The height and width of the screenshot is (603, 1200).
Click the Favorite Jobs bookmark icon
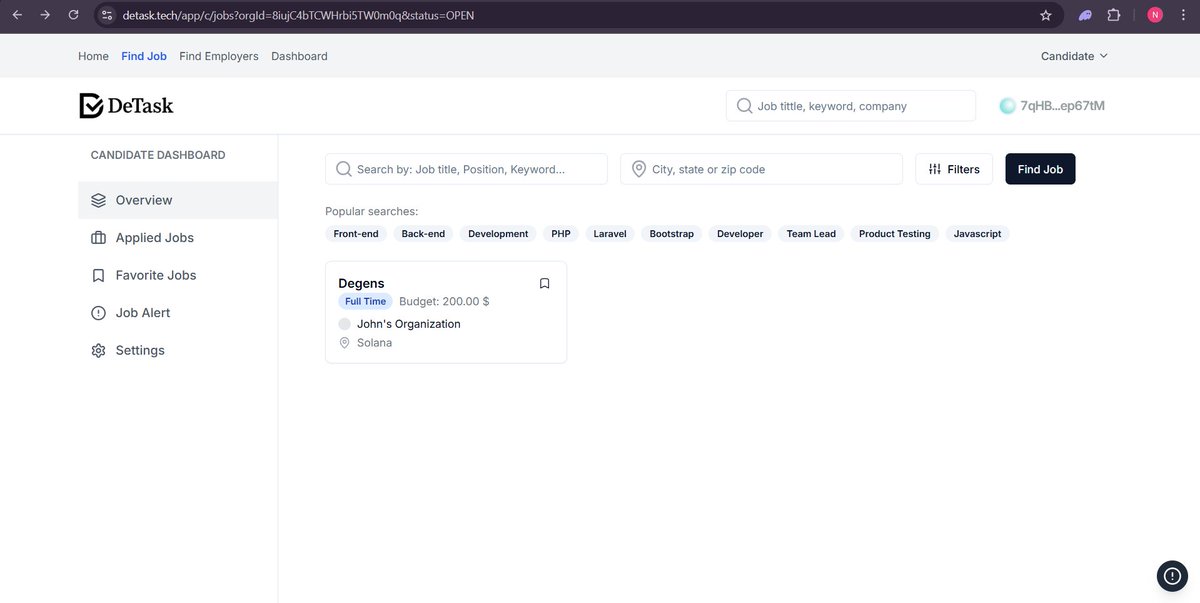(x=98, y=275)
